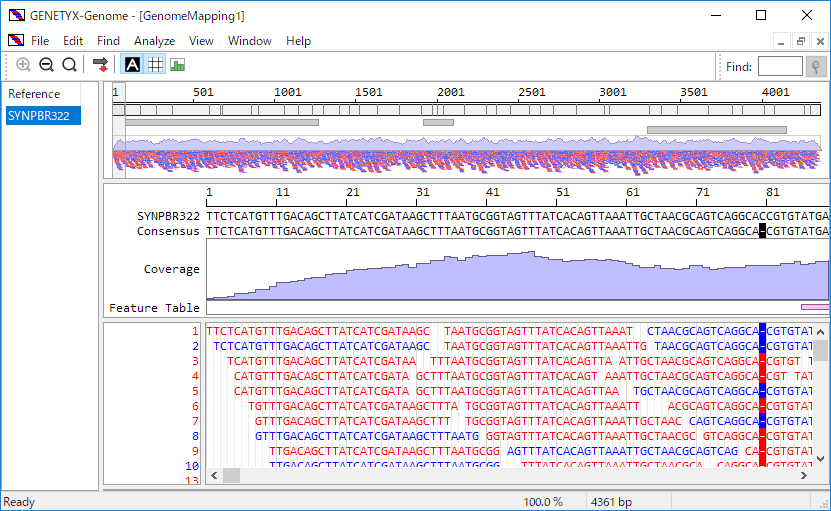Select read number 5 in the reads list
The image size is (831, 511).
pos(195,391)
